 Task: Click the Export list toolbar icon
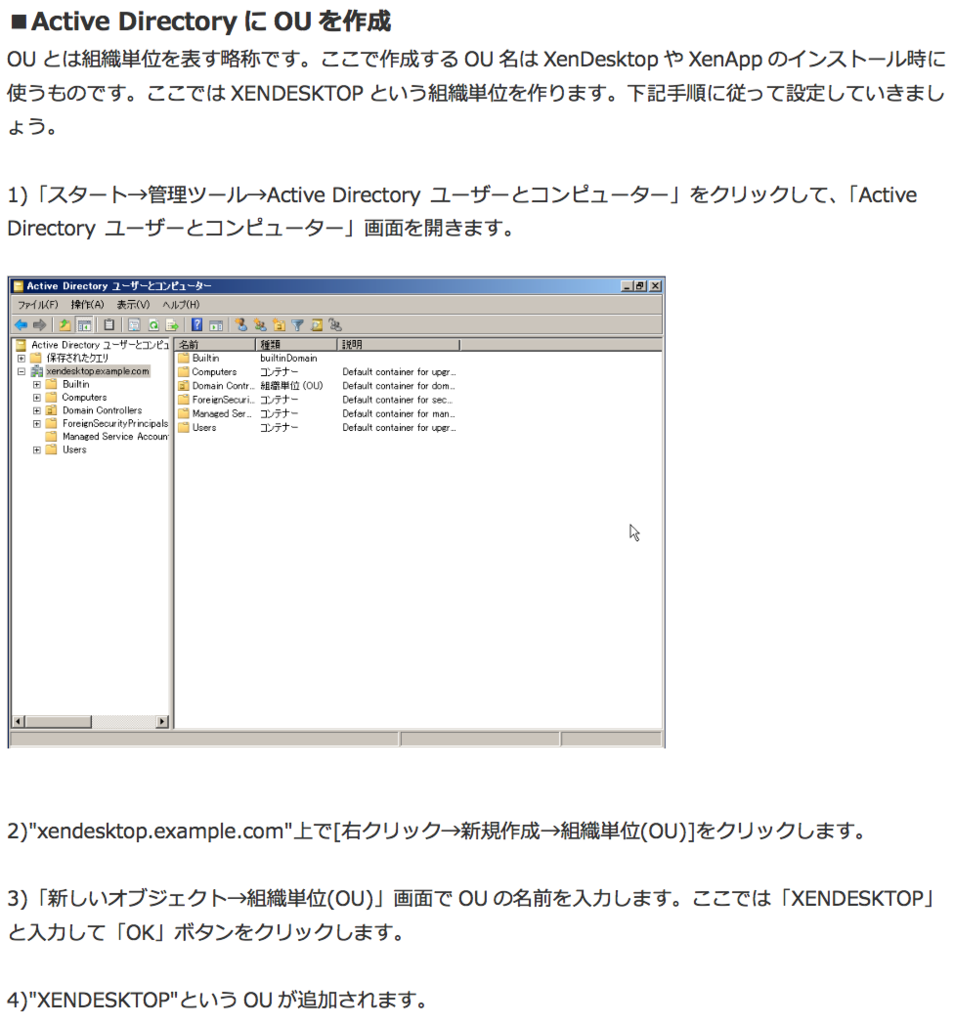coord(172,325)
